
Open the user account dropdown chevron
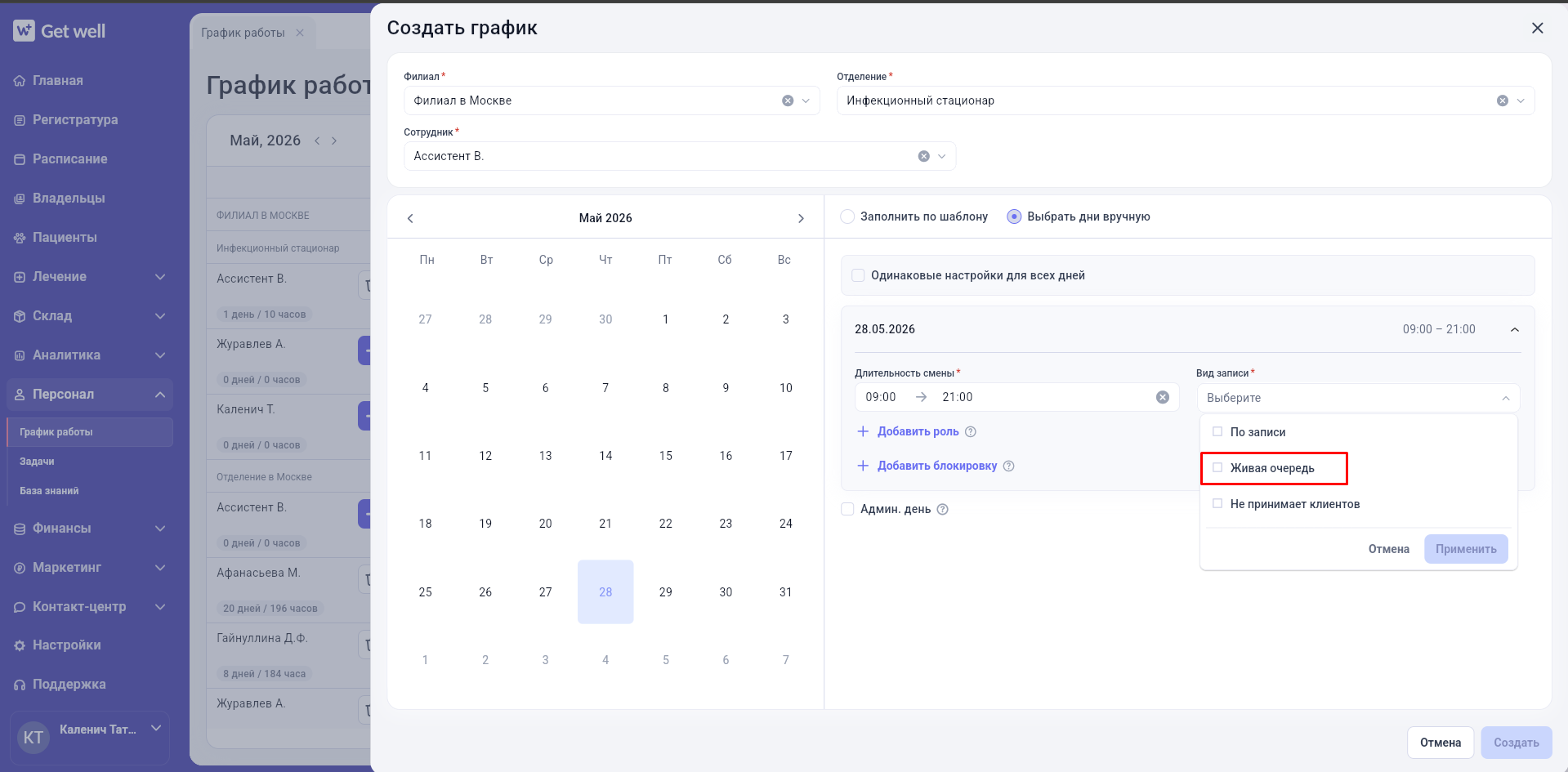pyautogui.click(x=156, y=728)
